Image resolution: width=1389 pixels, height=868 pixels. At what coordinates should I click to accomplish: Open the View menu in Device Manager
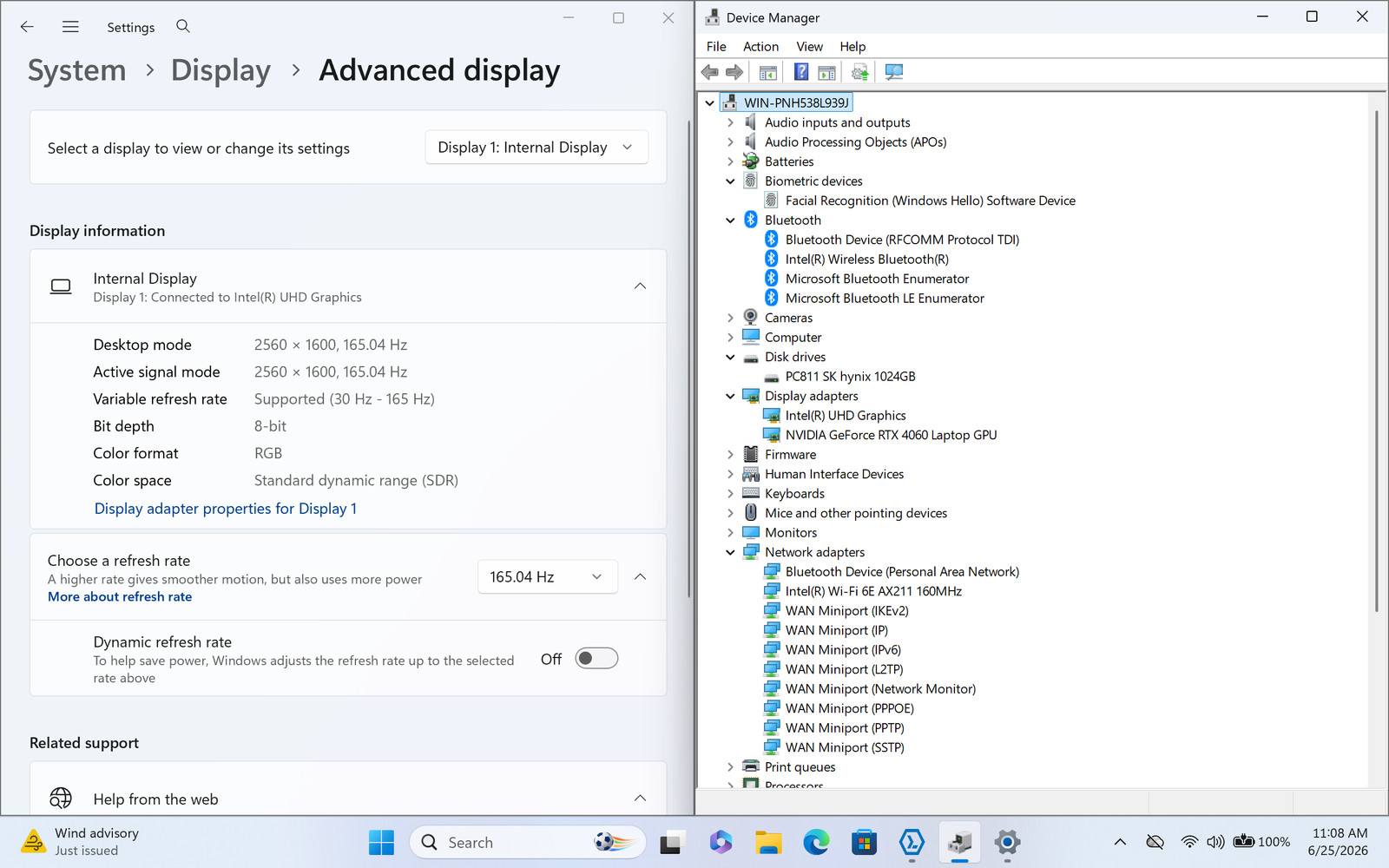tap(809, 47)
